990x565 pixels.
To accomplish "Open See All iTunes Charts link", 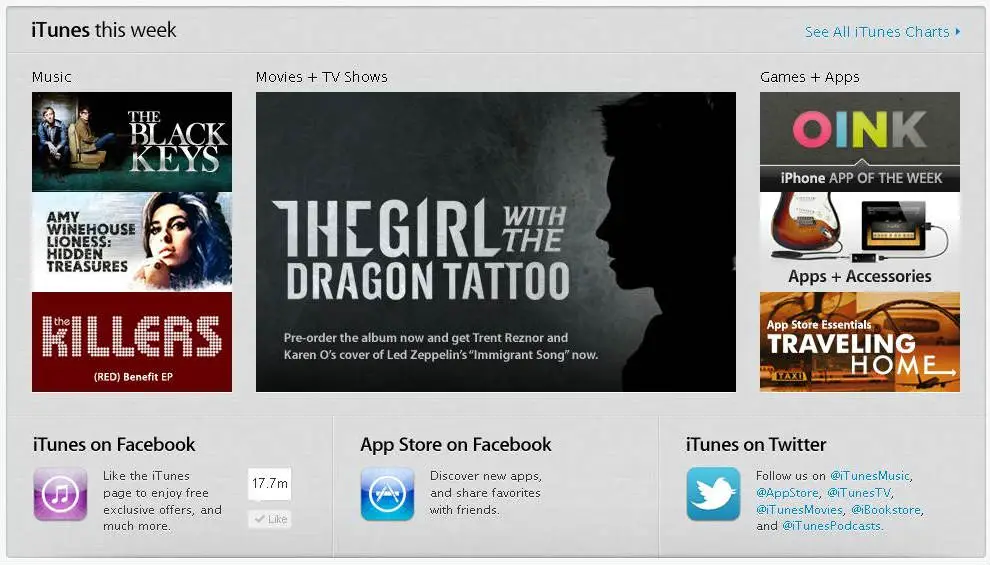I will 877,32.
